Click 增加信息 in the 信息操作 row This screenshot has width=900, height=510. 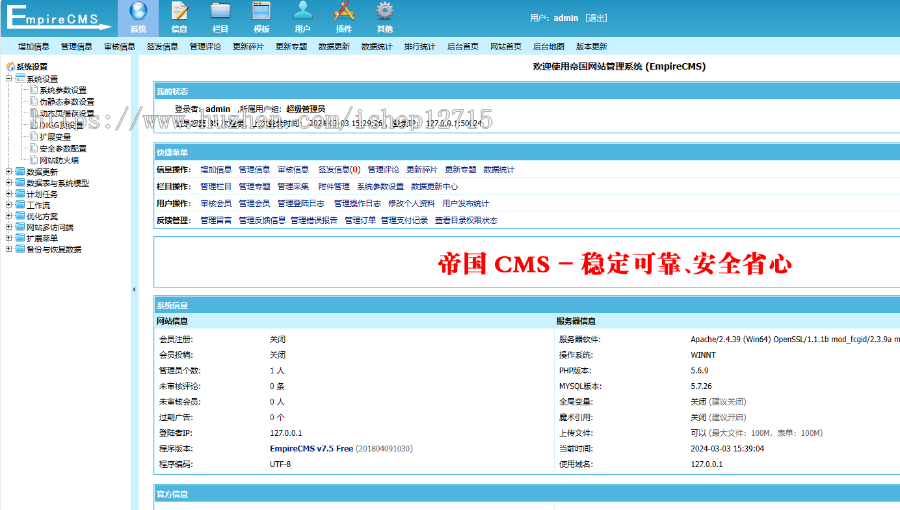(216, 169)
